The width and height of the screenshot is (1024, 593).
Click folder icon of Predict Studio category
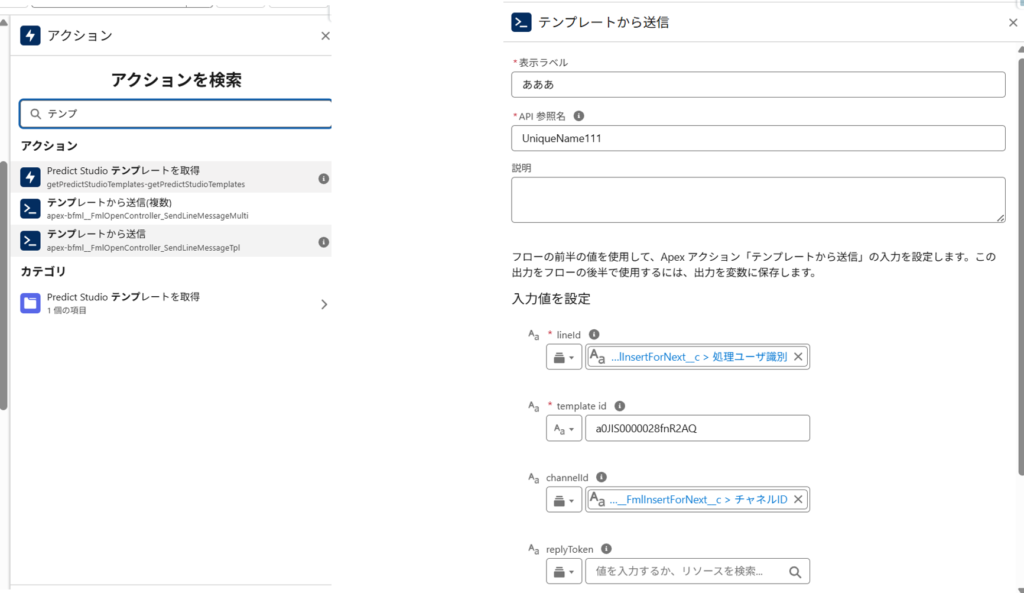[30, 303]
